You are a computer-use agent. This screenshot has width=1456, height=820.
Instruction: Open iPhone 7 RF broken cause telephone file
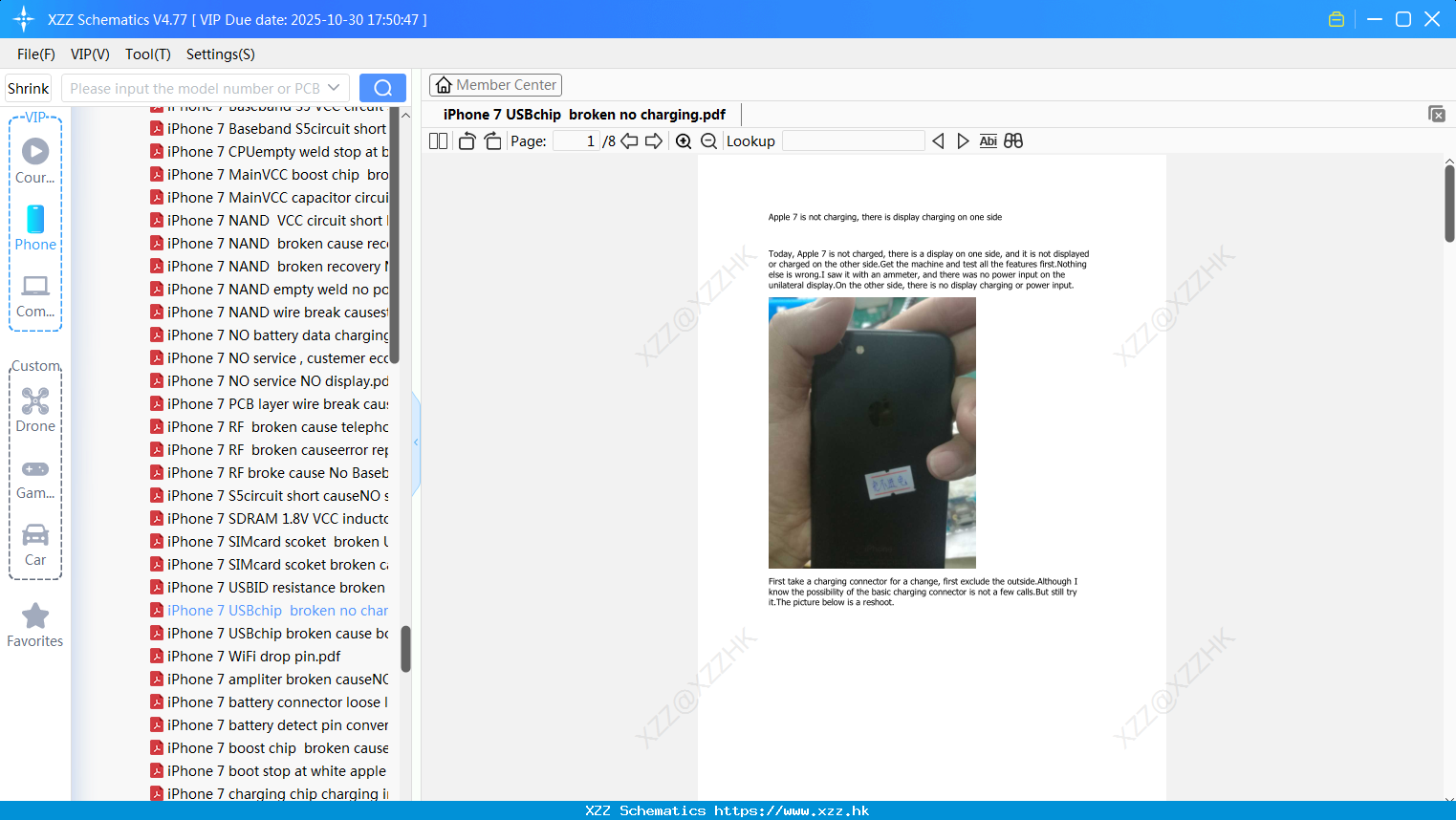click(270, 427)
